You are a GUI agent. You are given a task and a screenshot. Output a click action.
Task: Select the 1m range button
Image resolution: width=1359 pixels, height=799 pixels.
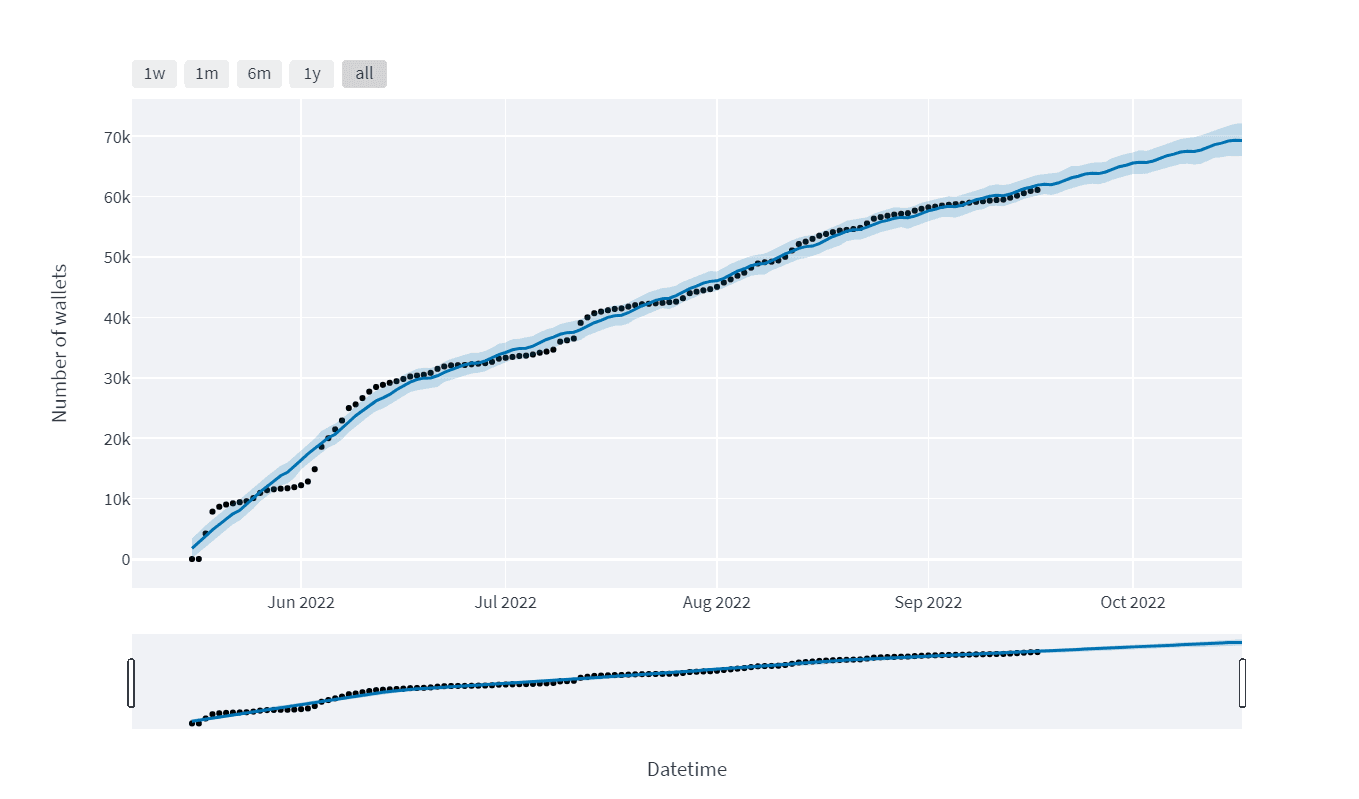206,74
